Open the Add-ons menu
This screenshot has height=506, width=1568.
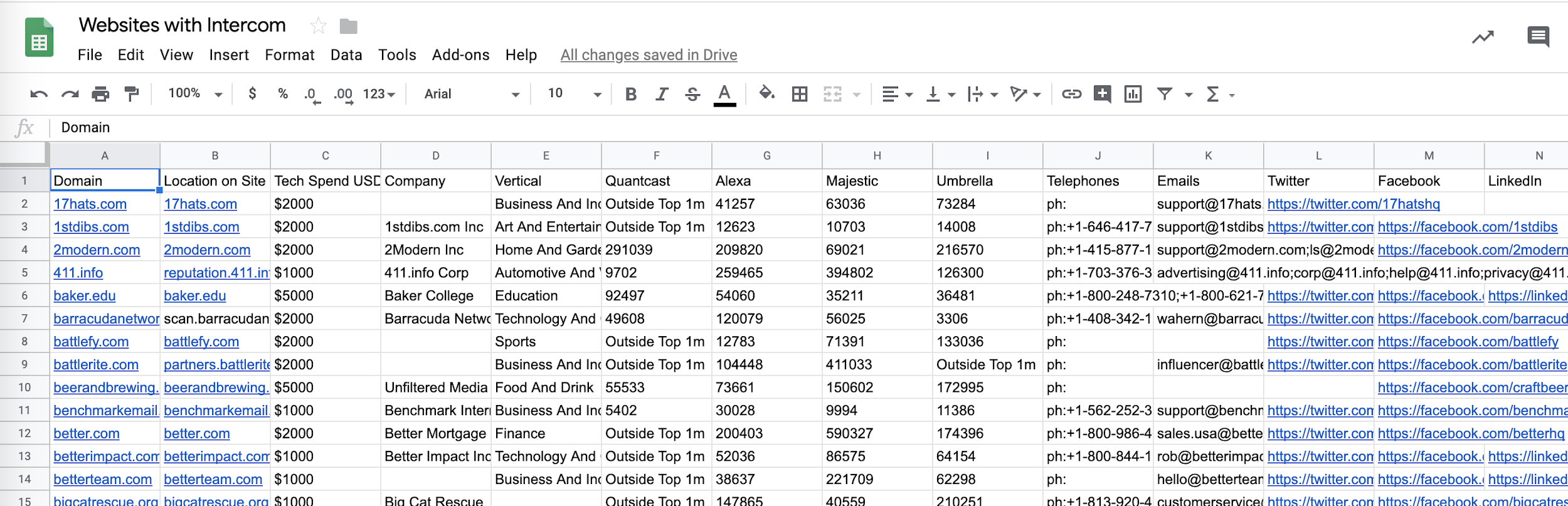pyautogui.click(x=460, y=55)
